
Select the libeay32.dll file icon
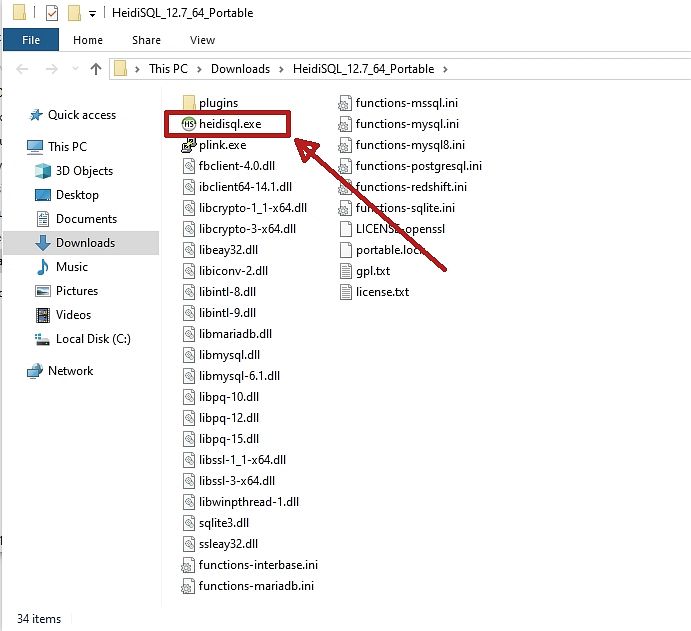coord(189,250)
